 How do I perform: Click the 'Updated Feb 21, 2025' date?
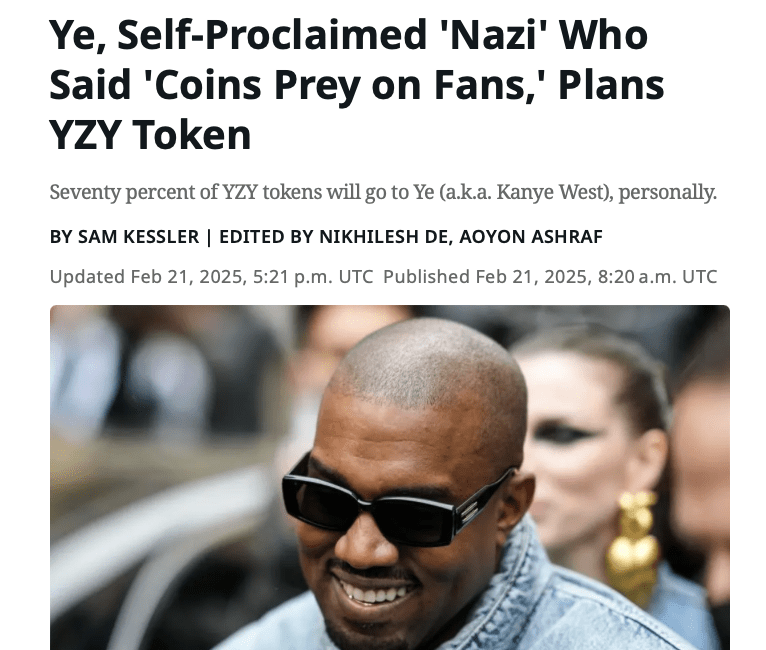point(146,277)
